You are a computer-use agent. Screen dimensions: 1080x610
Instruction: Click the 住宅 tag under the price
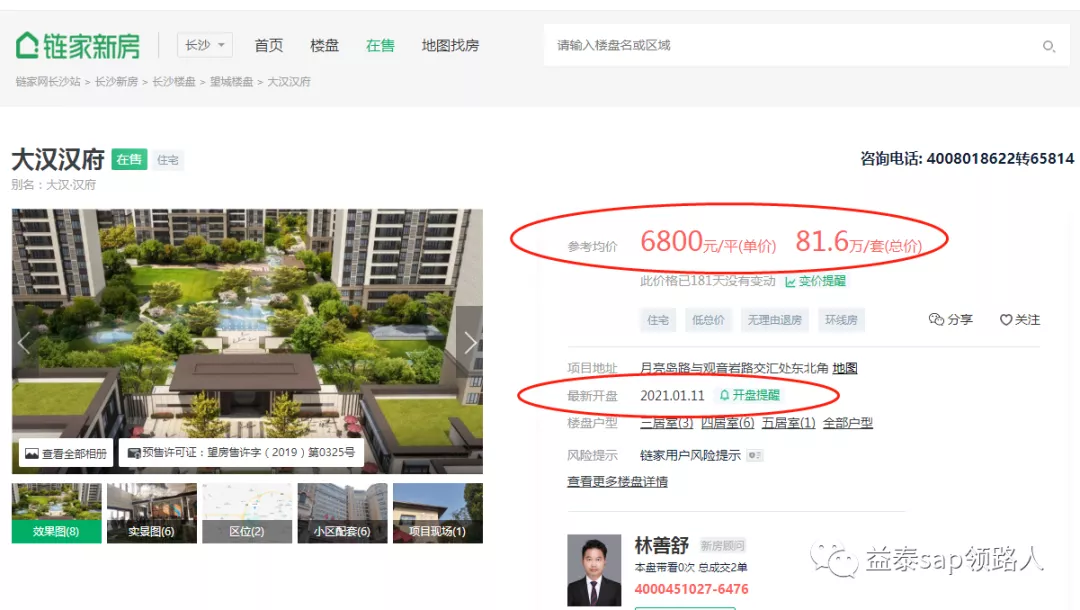(x=658, y=320)
